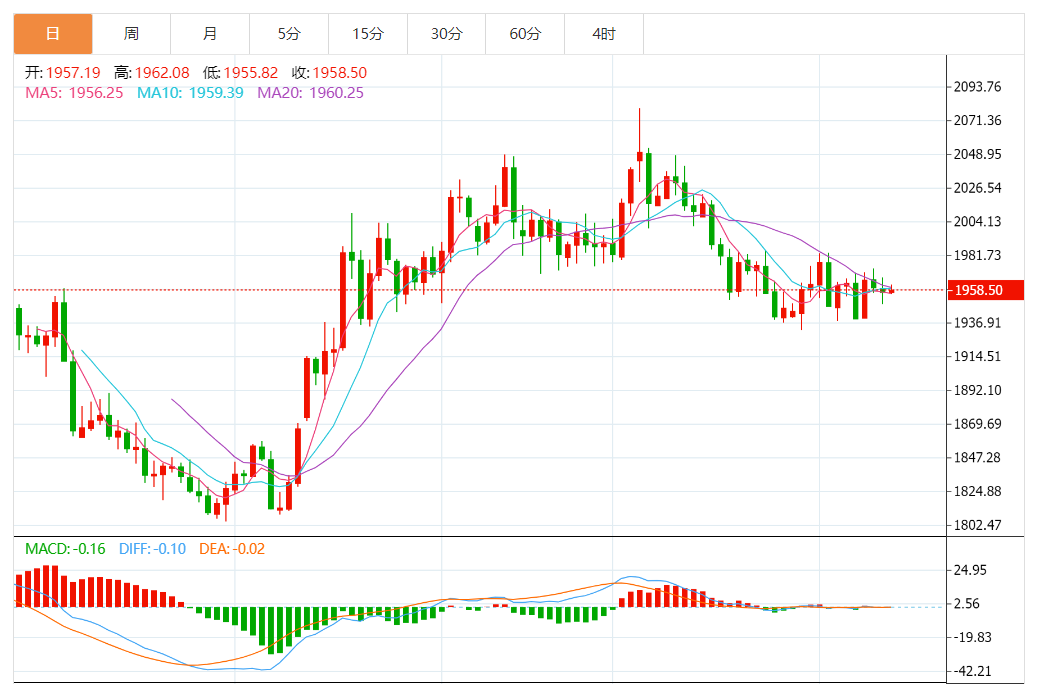Click the MA10: 1959.39 indicator label
Screen dimensions: 1038x684
click(x=191, y=93)
